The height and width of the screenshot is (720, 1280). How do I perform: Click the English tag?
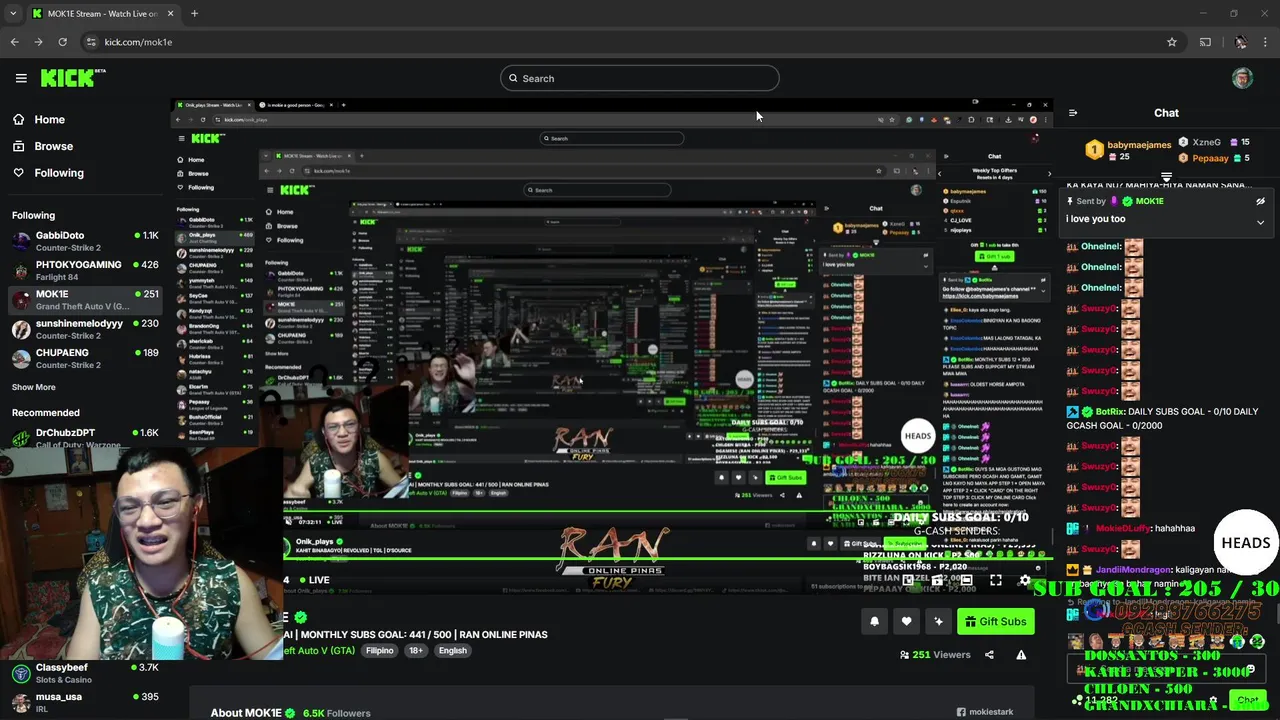click(453, 650)
